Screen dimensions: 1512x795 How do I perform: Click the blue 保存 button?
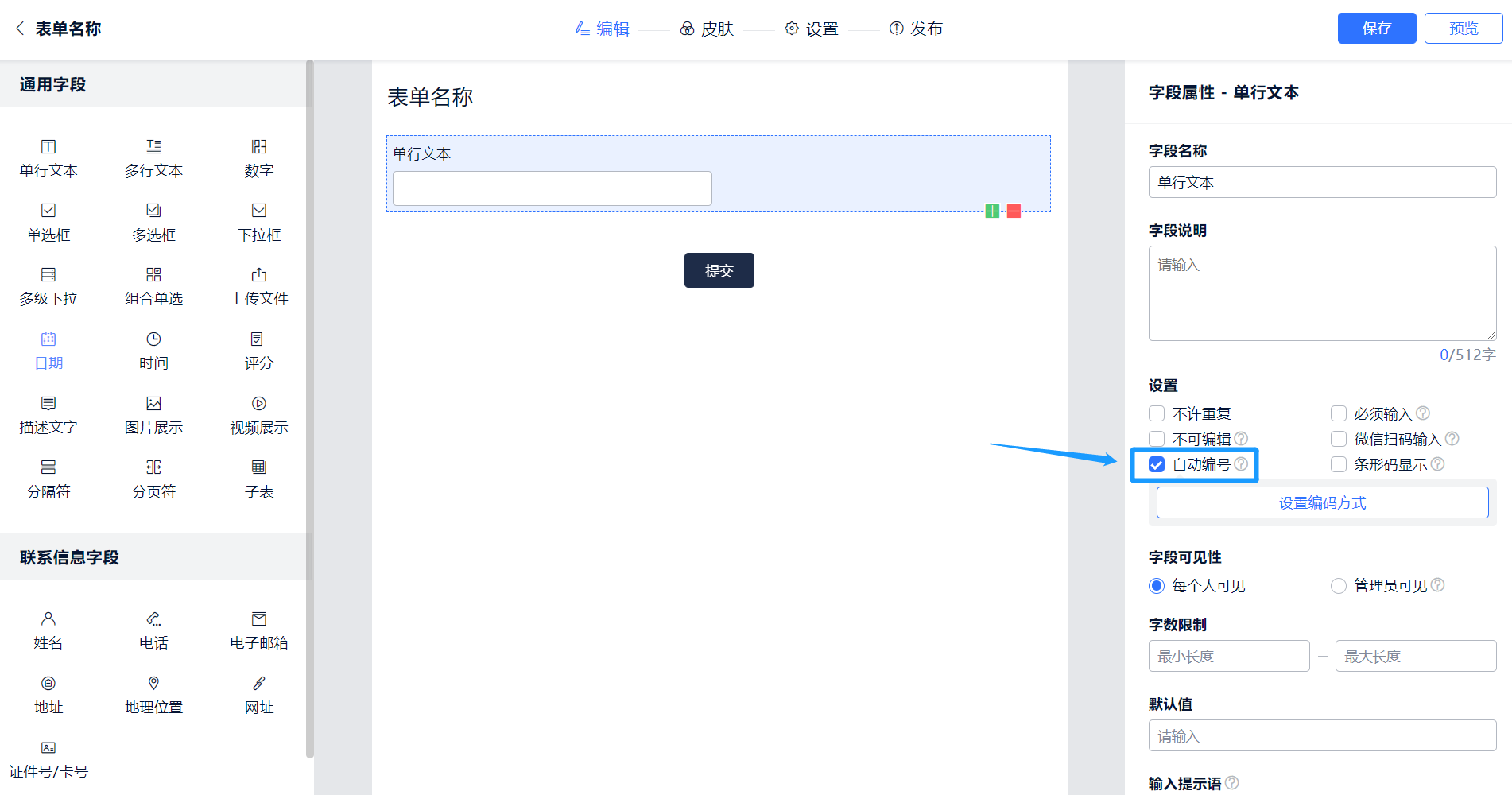pos(1376,29)
